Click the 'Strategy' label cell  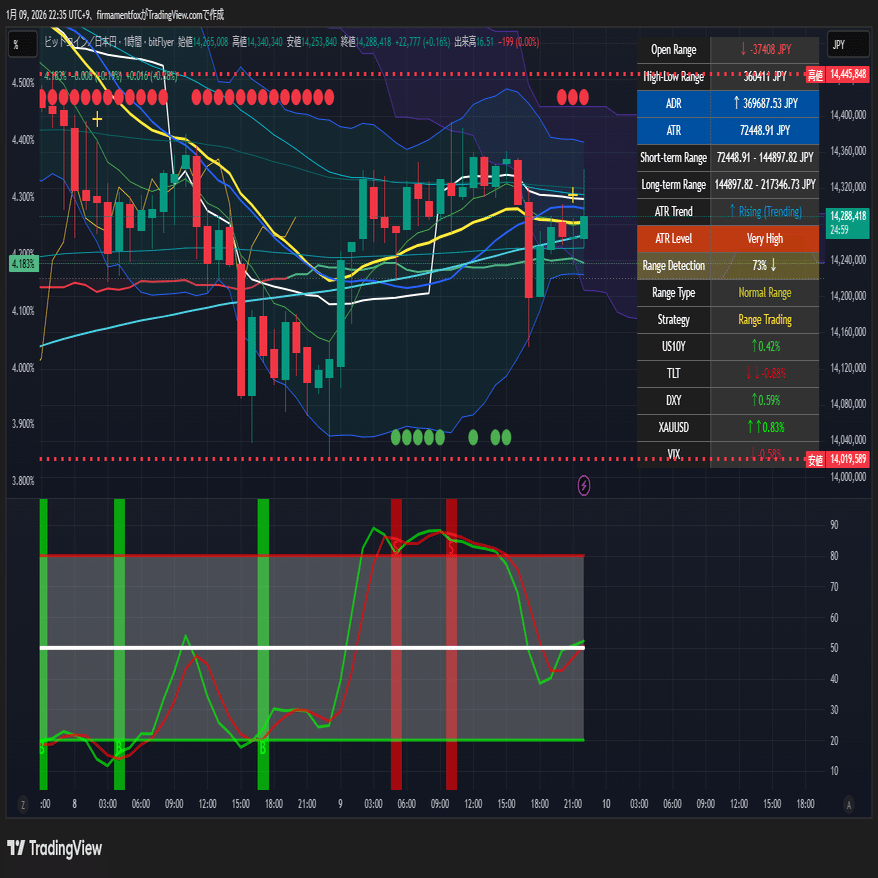(x=673, y=320)
